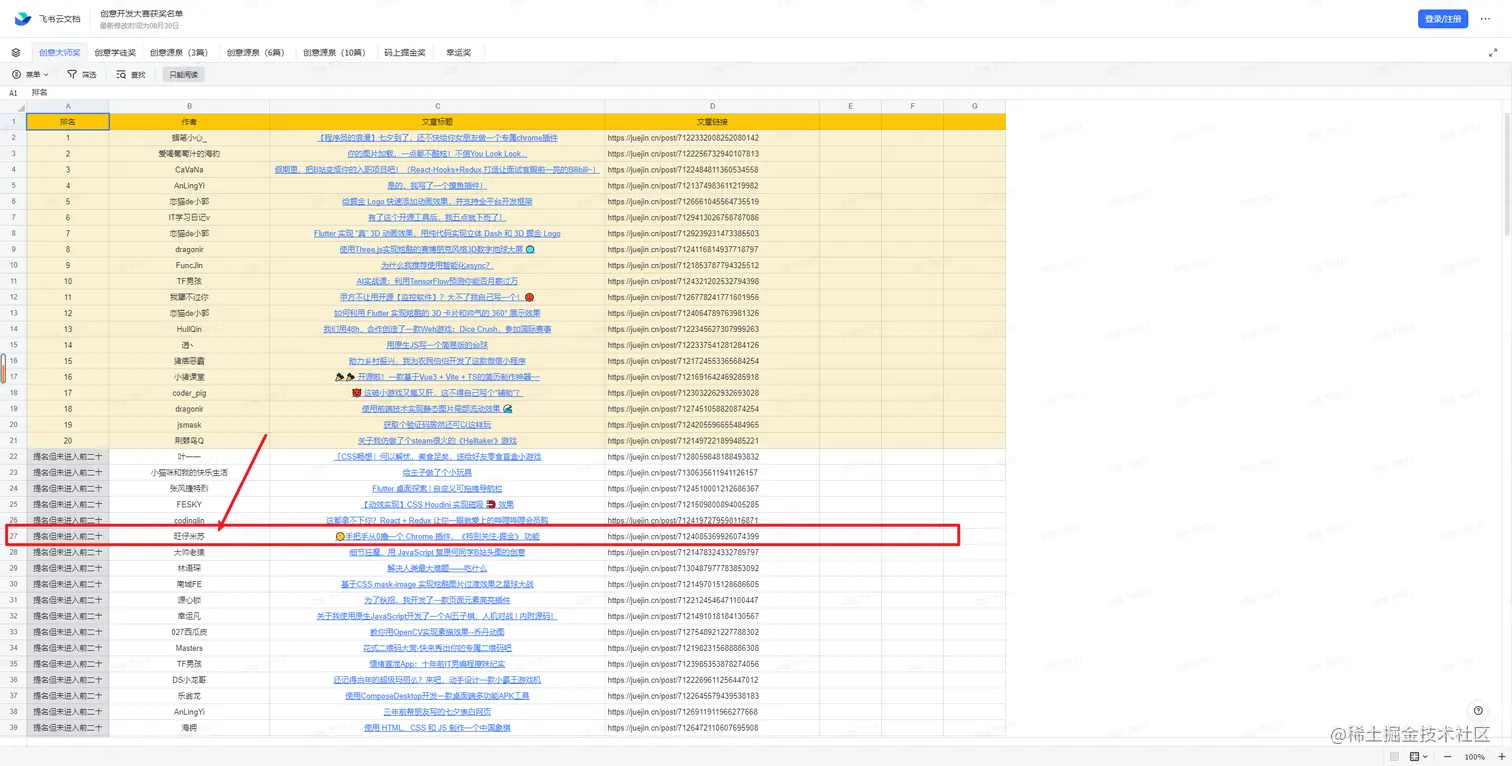Click the 100% zoom level

(1475, 757)
